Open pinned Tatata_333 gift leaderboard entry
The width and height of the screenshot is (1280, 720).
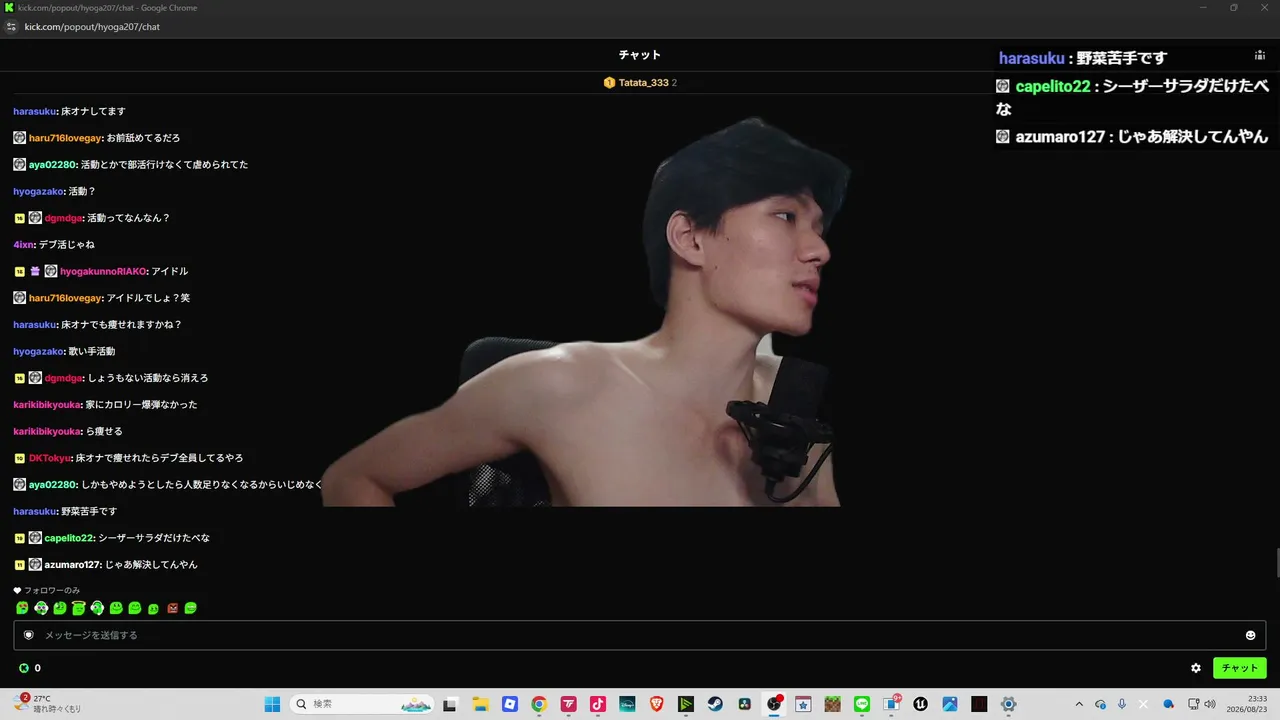640,83
